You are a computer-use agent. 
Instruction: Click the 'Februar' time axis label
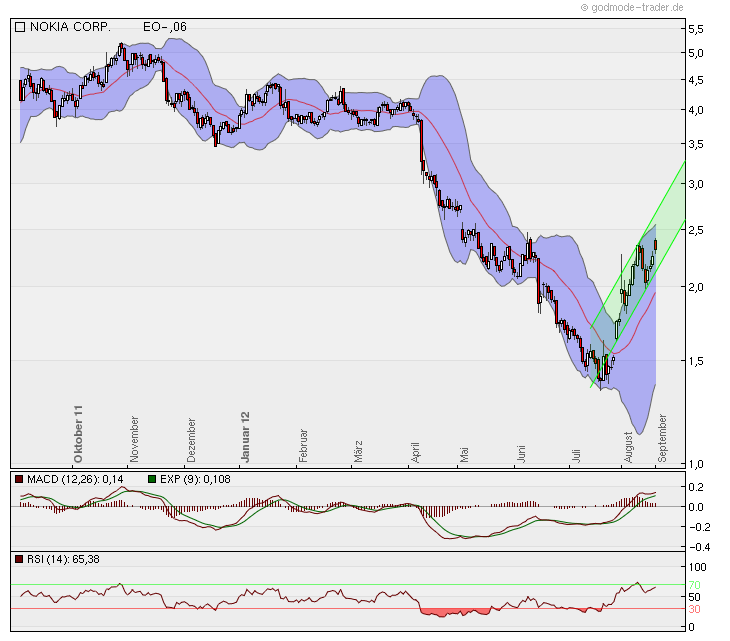[303, 445]
